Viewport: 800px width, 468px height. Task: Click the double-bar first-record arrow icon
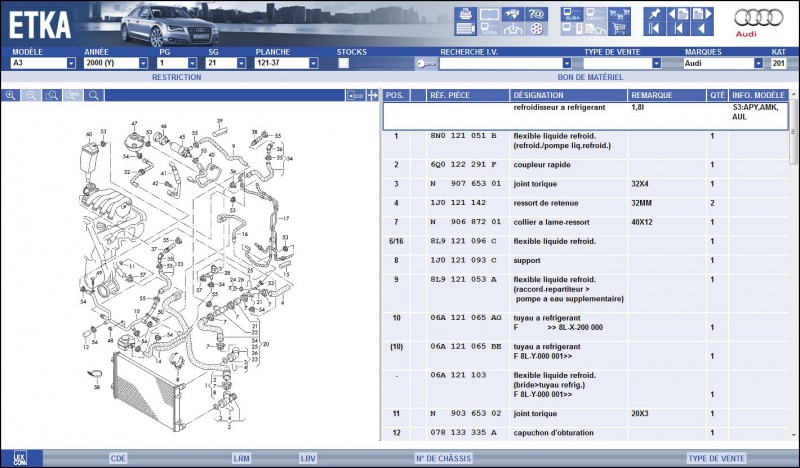pyautogui.click(x=655, y=29)
